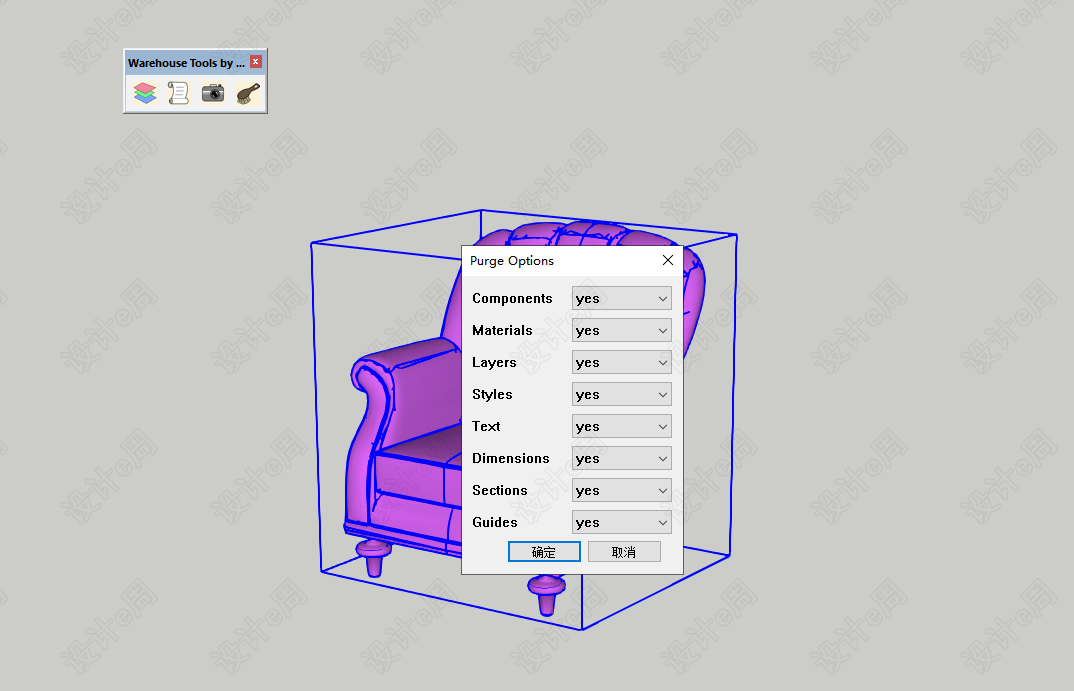Click the paper scroll icon in Warehouse Tools
Screen dimensions: 1074x691
pyautogui.click(x=178, y=94)
